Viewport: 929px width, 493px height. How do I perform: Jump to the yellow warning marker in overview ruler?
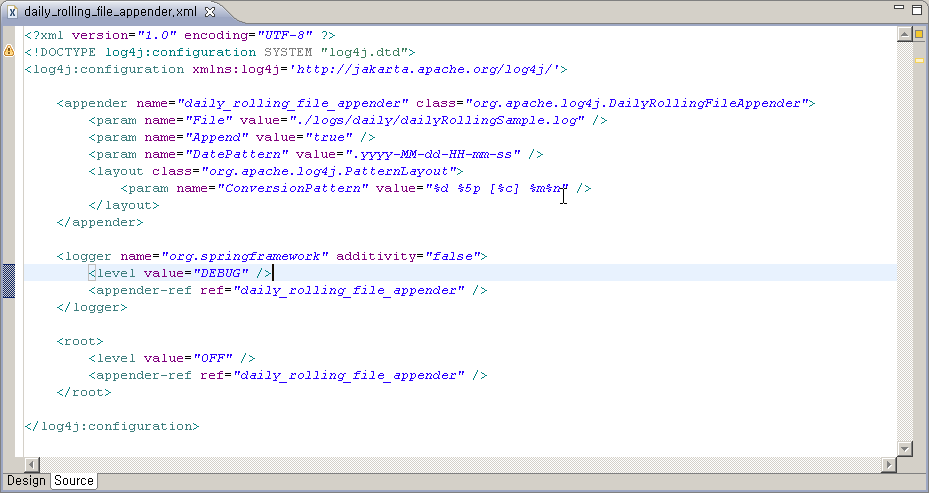pos(918,60)
